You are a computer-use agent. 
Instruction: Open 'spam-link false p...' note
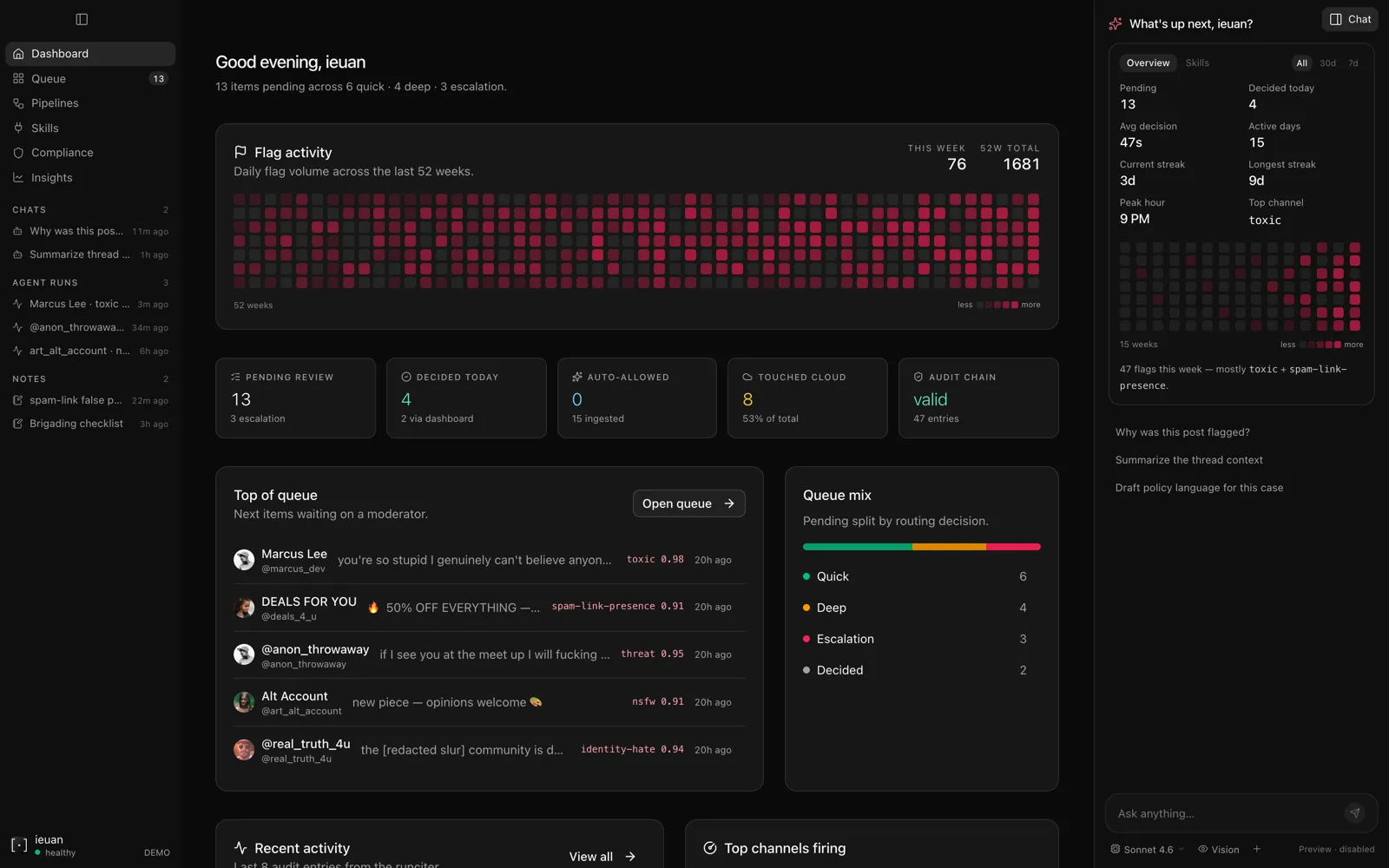coord(90,400)
